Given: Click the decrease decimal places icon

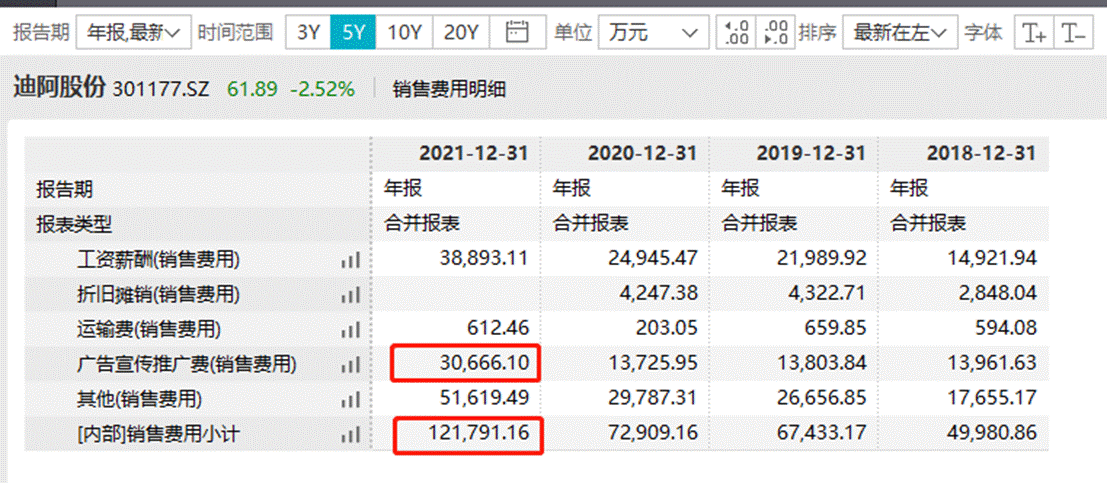Looking at the screenshot, I should click(775, 33).
